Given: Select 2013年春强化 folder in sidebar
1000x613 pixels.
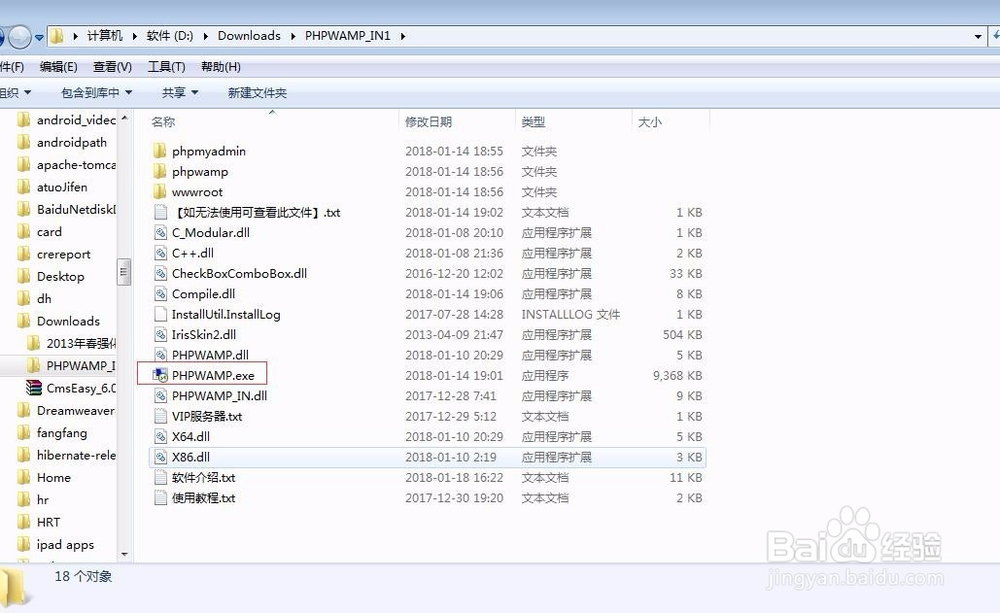Looking at the screenshot, I should click(x=72, y=343).
